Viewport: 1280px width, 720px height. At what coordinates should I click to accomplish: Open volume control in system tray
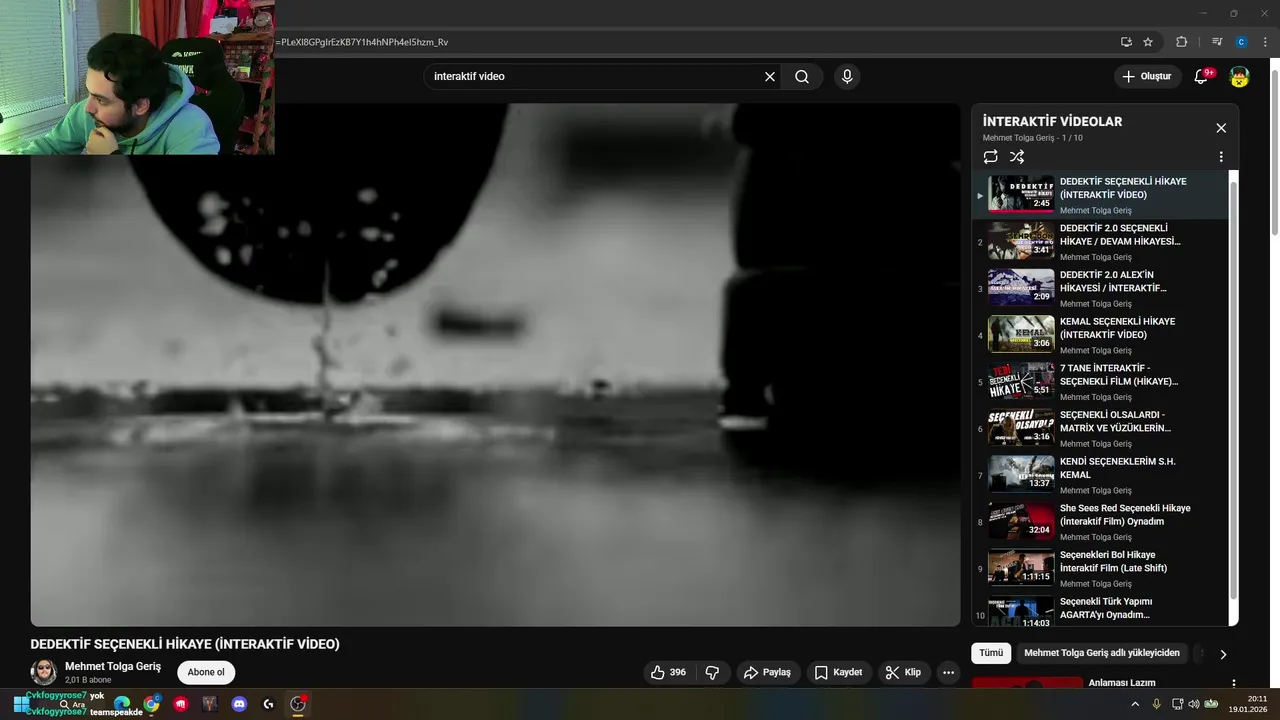1193,704
